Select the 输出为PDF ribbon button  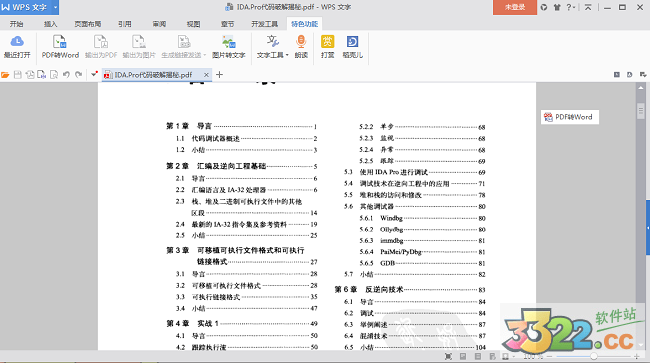[x=101, y=46]
